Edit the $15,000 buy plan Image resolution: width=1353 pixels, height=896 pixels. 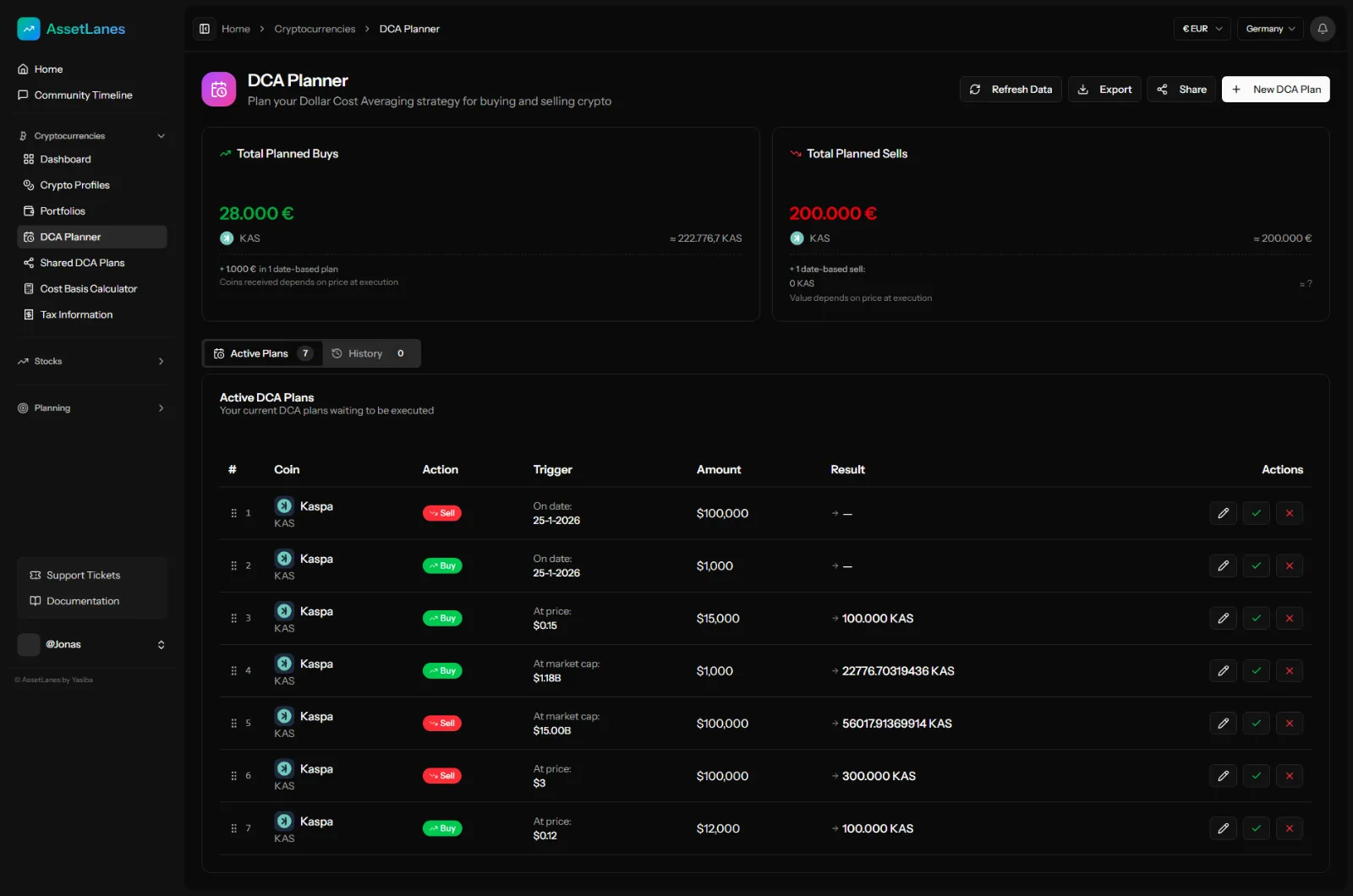pos(1223,618)
